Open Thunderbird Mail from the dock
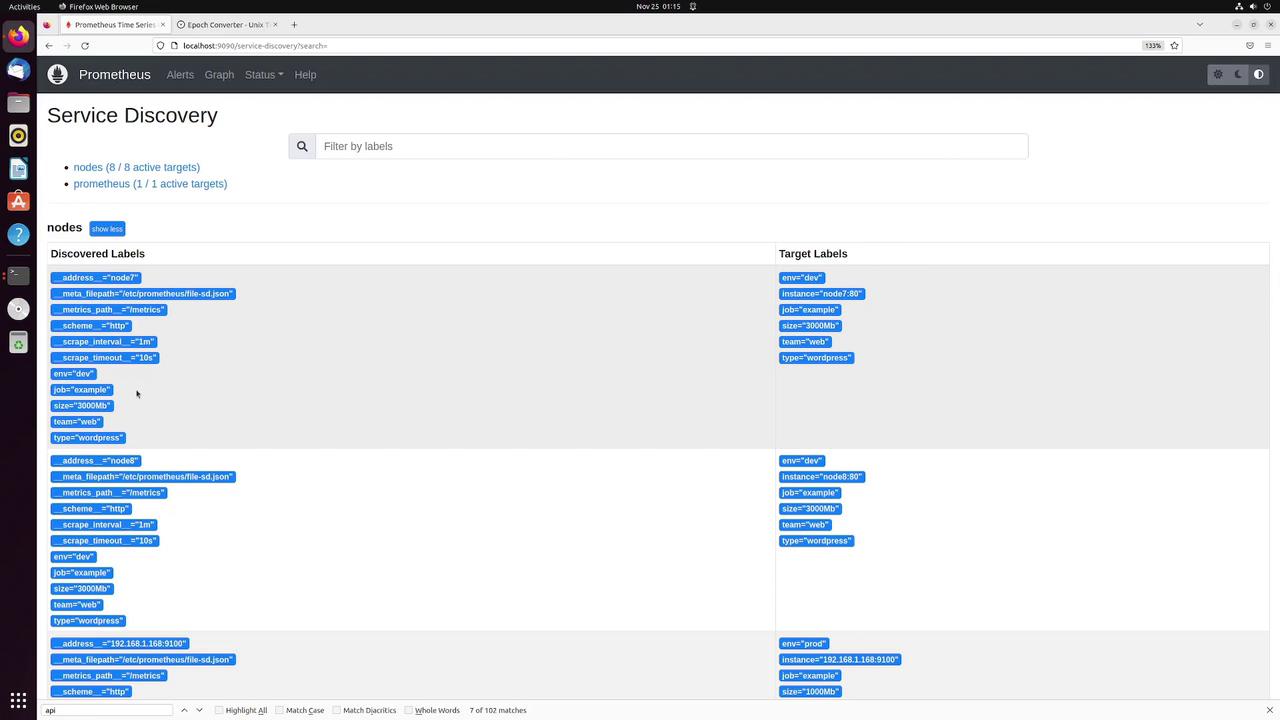The width and height of the screenshot is (1280, 720). (x=18, y=69)
